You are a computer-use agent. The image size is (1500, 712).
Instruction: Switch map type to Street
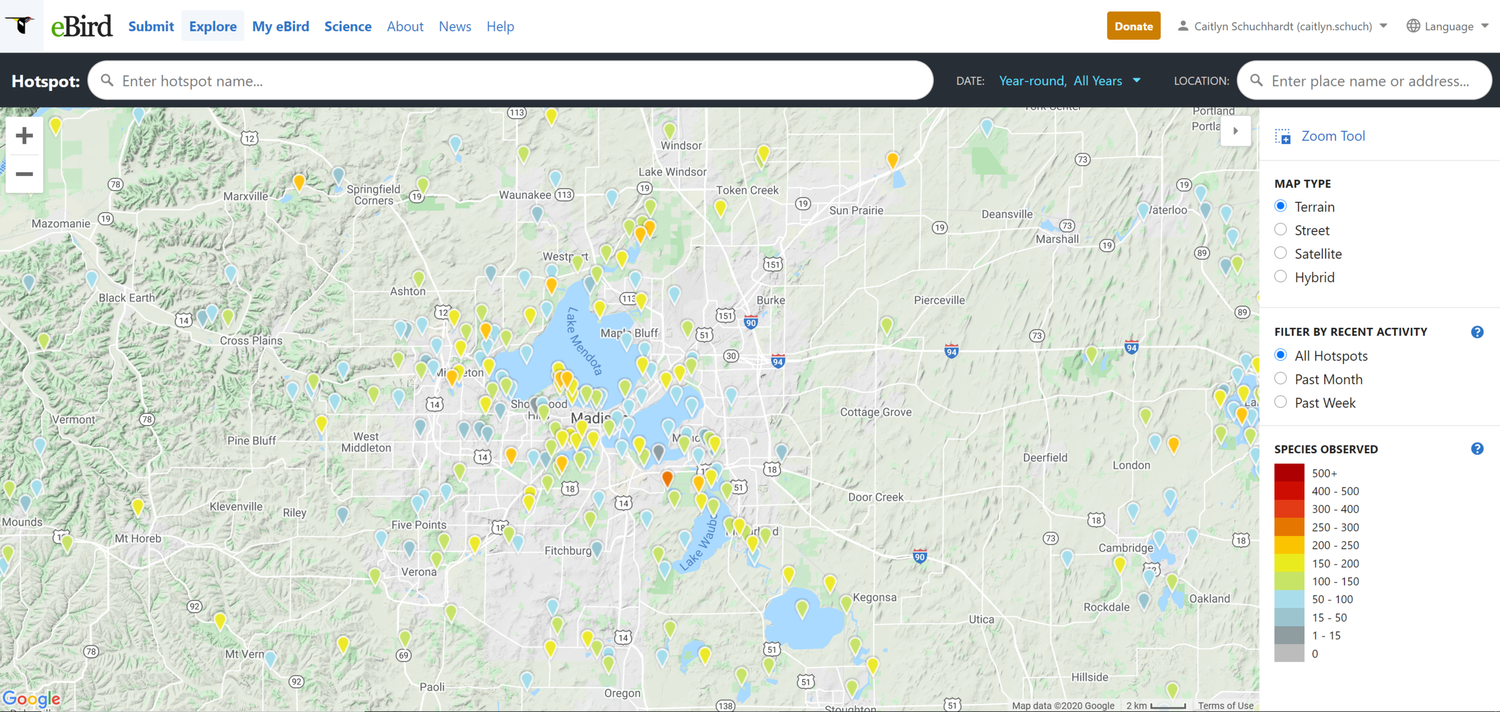tap(1280, 229)
